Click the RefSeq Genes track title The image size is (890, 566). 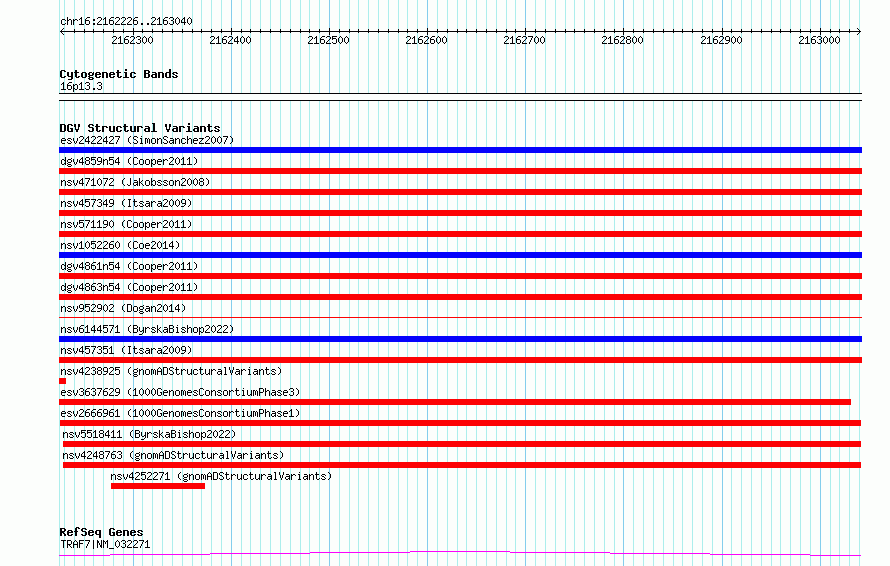[x=101, y=533]
